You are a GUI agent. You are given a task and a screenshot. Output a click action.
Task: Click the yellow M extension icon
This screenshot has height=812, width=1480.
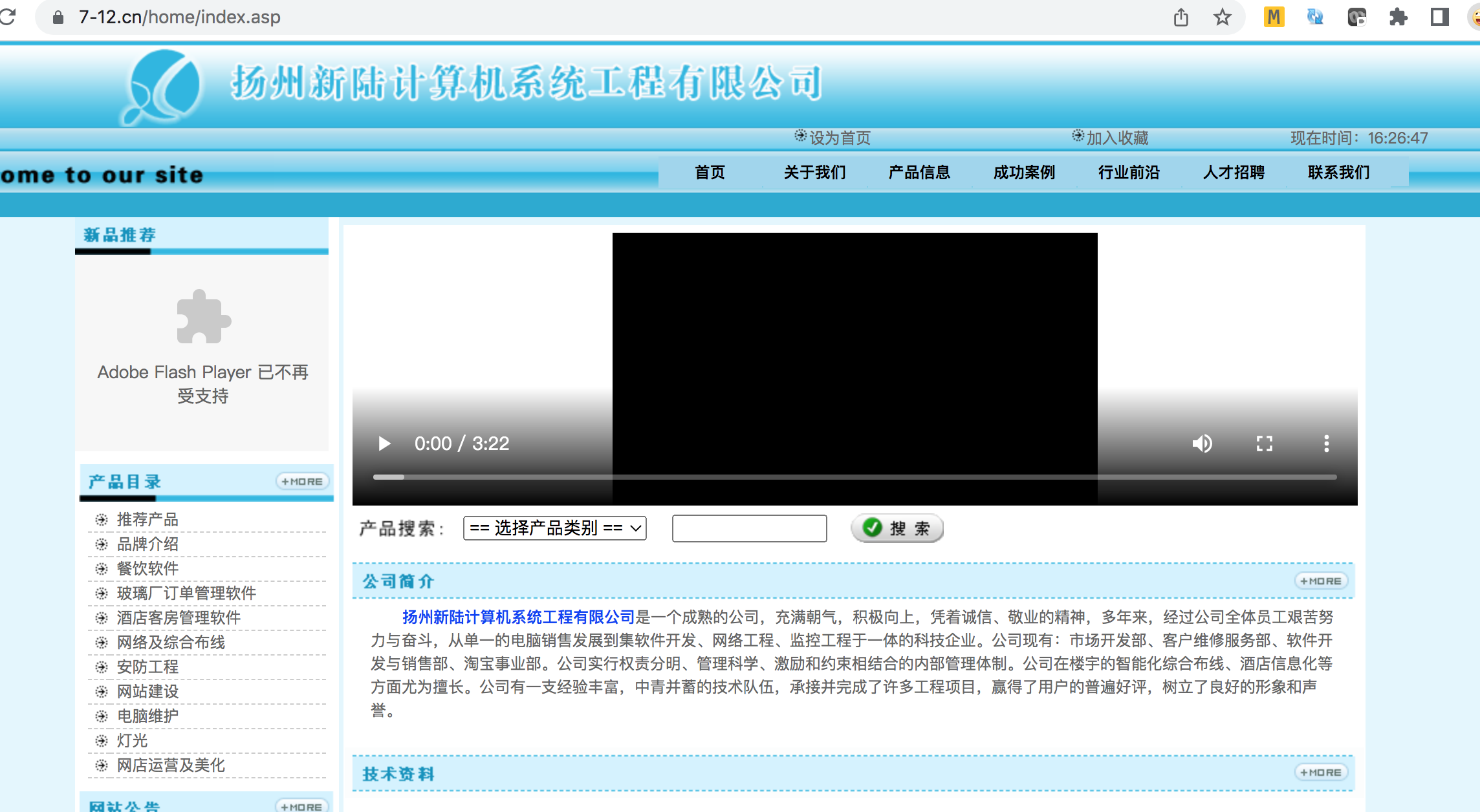1274,17
